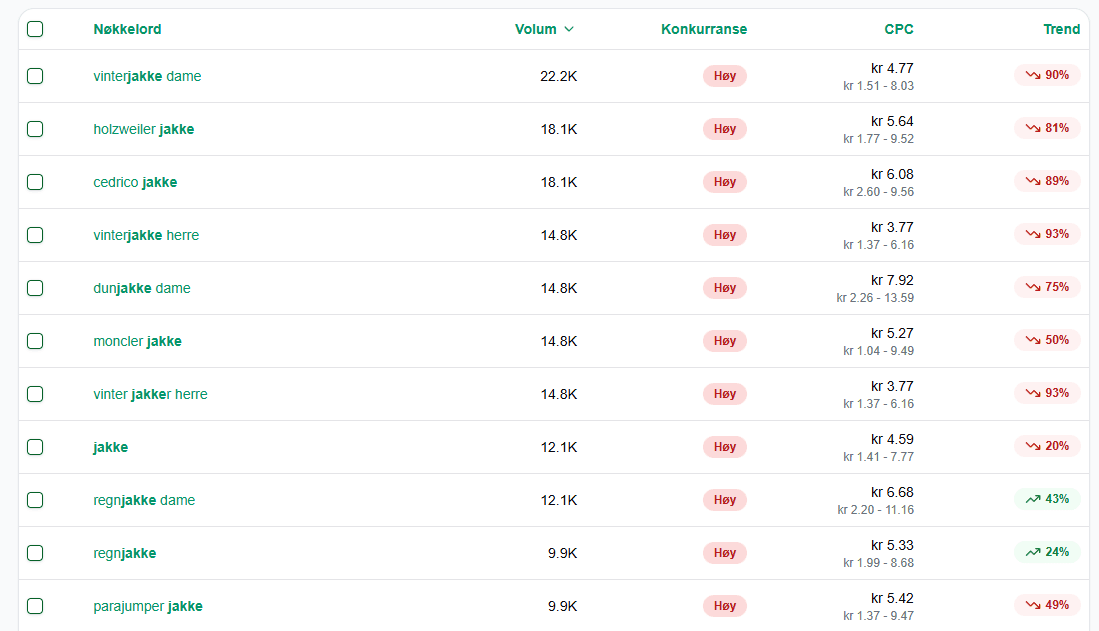This screenshot has width=1099, height=631.
Task: Open the holzweiler jakke keyword link
Action: (x=144, y=129)
